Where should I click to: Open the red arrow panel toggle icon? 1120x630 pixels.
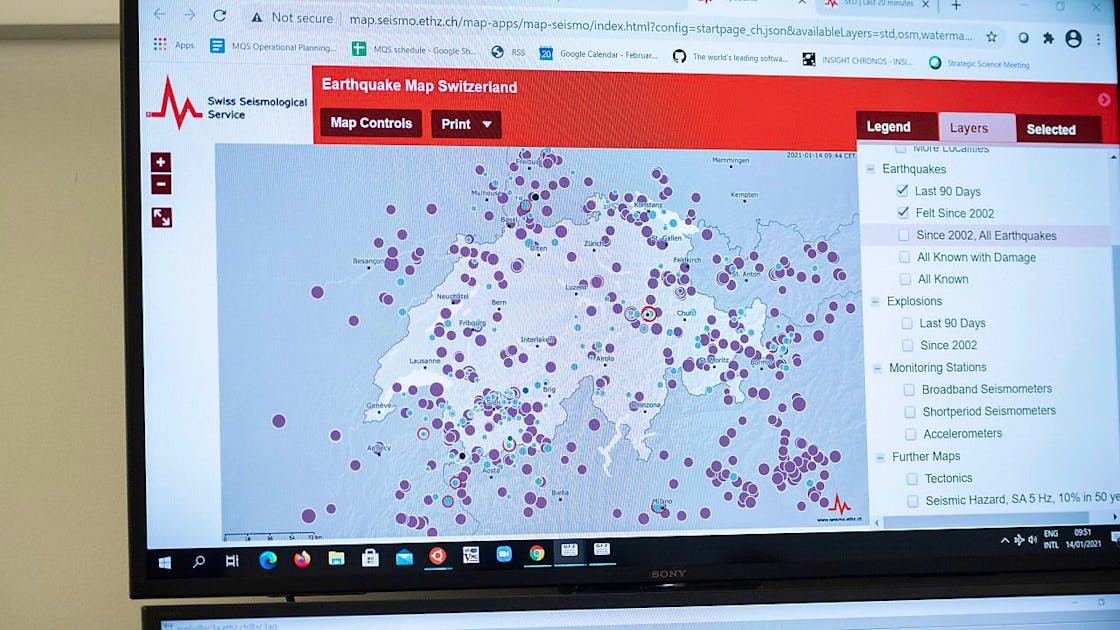(1104, 99)
